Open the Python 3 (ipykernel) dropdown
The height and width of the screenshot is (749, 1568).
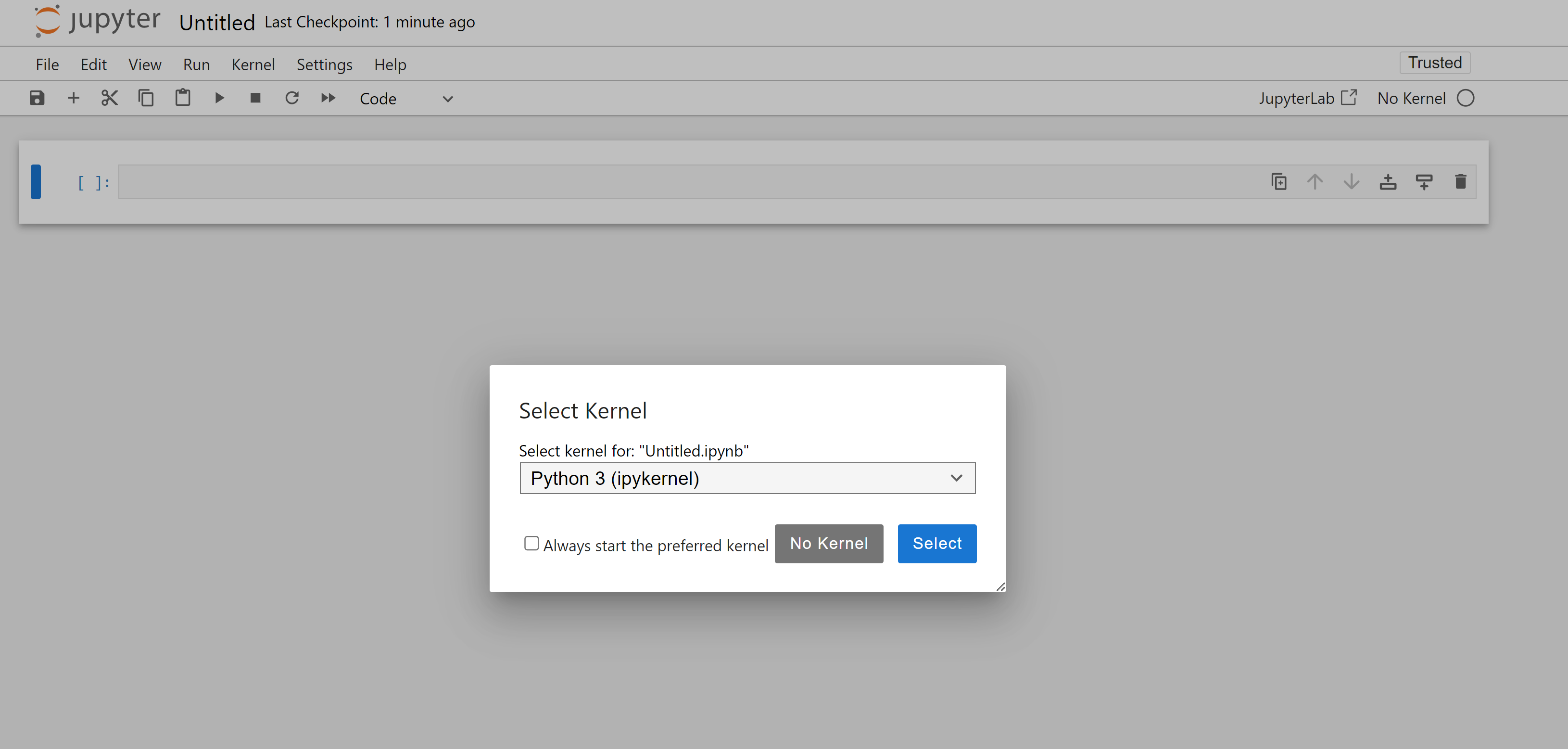(x=747, y=478)
